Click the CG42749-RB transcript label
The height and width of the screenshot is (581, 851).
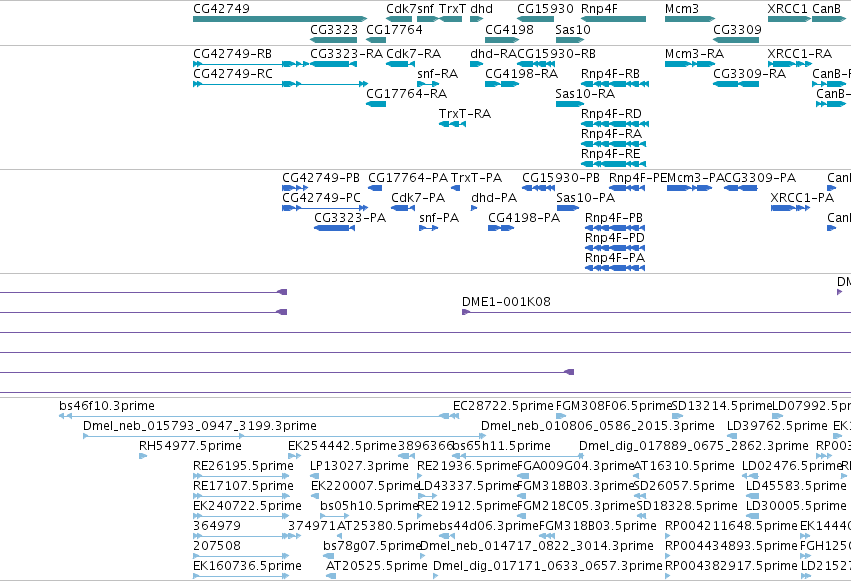click(x=232, y=54)
